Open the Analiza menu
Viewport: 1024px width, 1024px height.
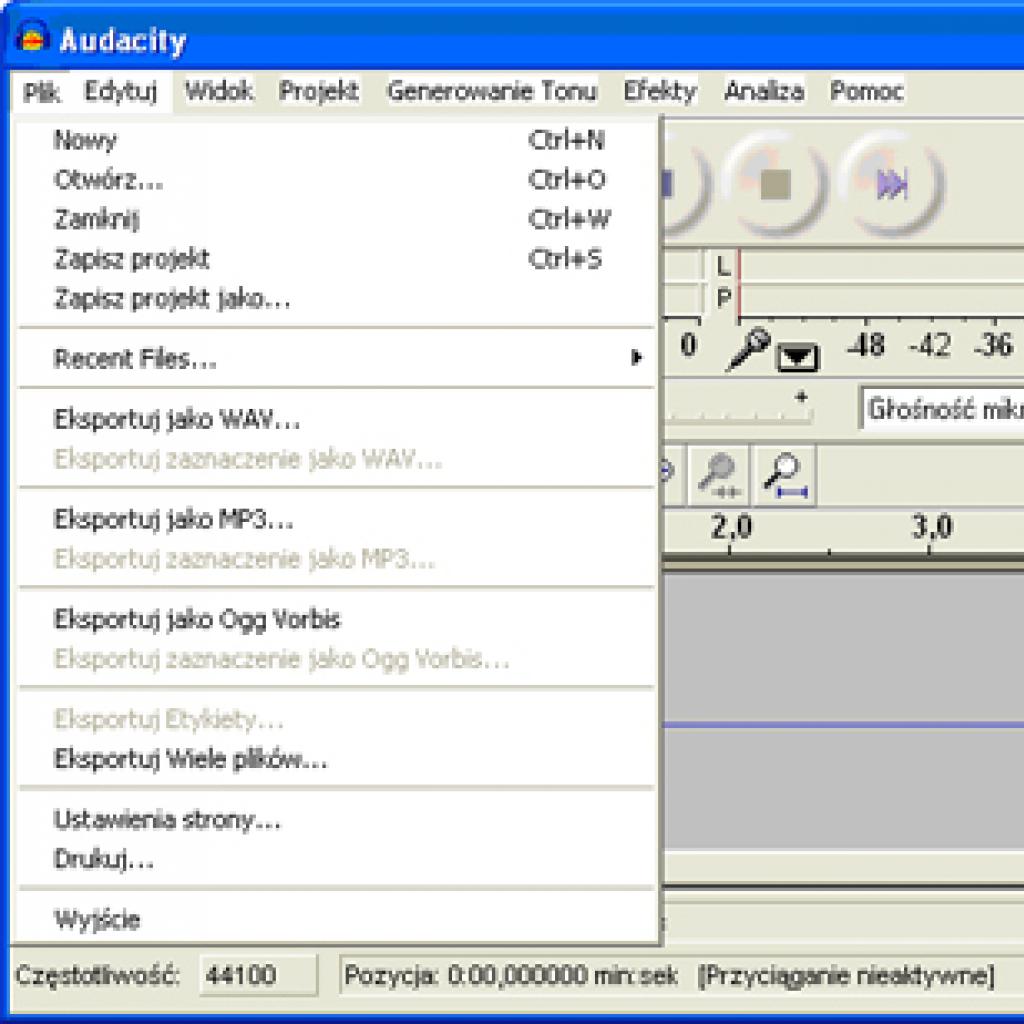764,91
